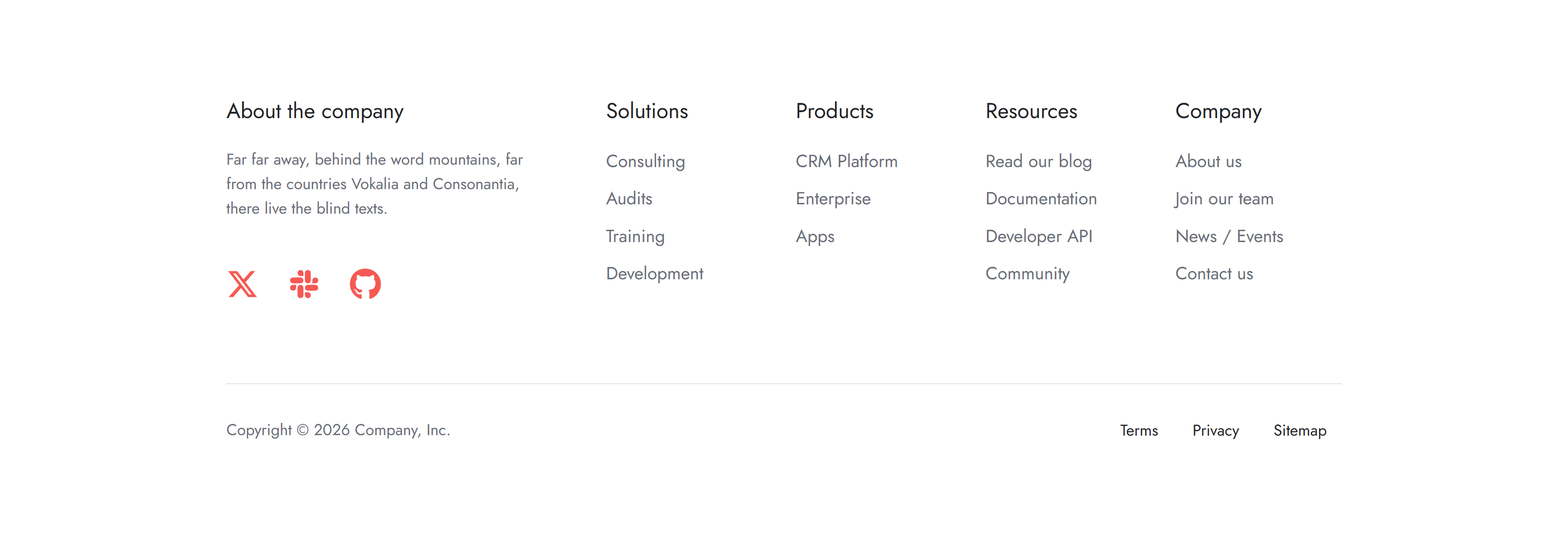Open the Enterprise product link
The width and height of the screenshot is (1568, 540).
[x=833, y=198]
